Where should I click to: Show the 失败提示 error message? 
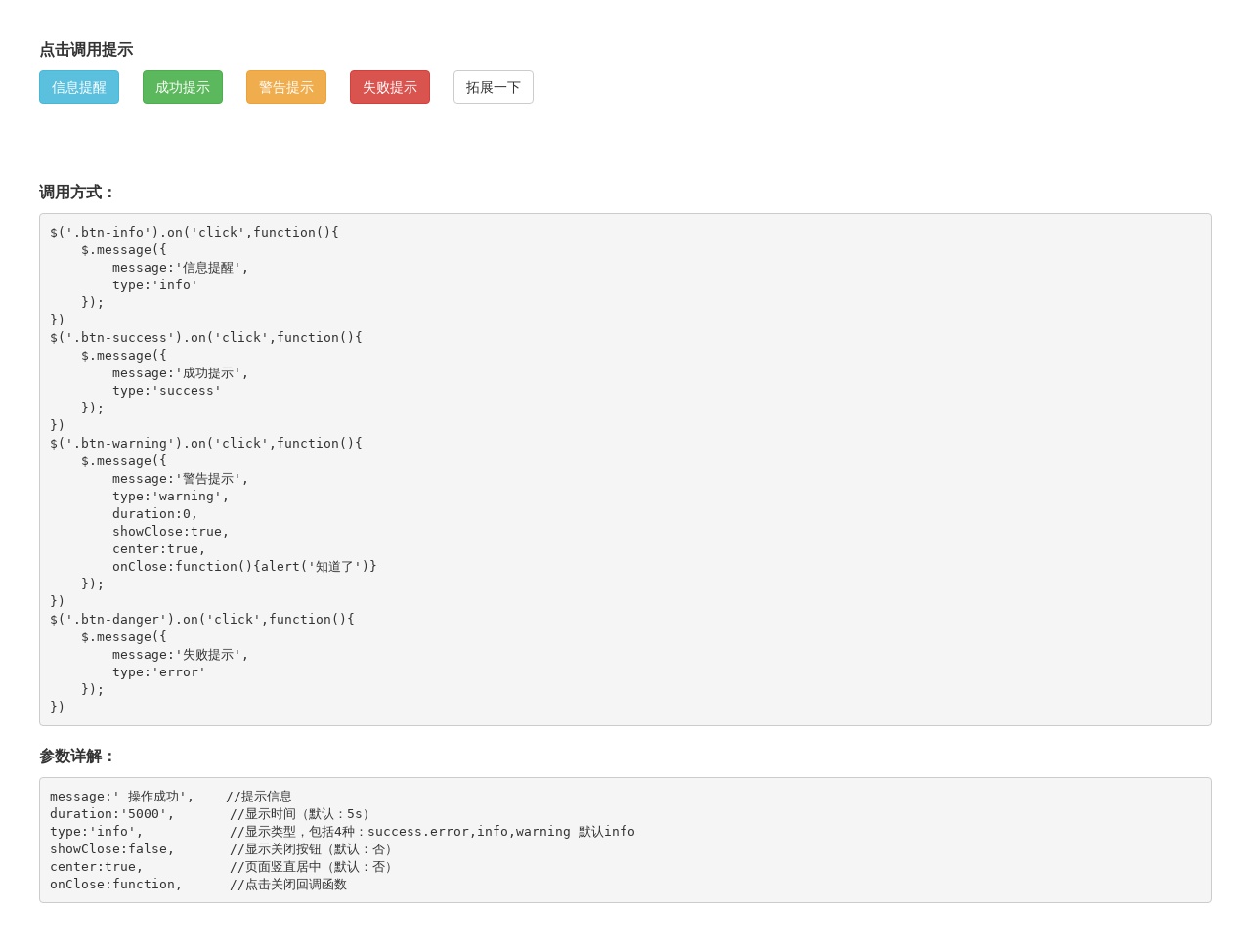pyautogui.click(x=390, y=87)
